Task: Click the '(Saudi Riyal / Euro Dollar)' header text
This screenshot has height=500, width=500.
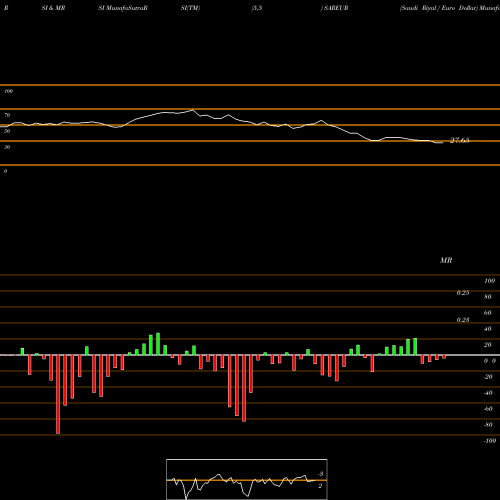Action: coord(439,8)
